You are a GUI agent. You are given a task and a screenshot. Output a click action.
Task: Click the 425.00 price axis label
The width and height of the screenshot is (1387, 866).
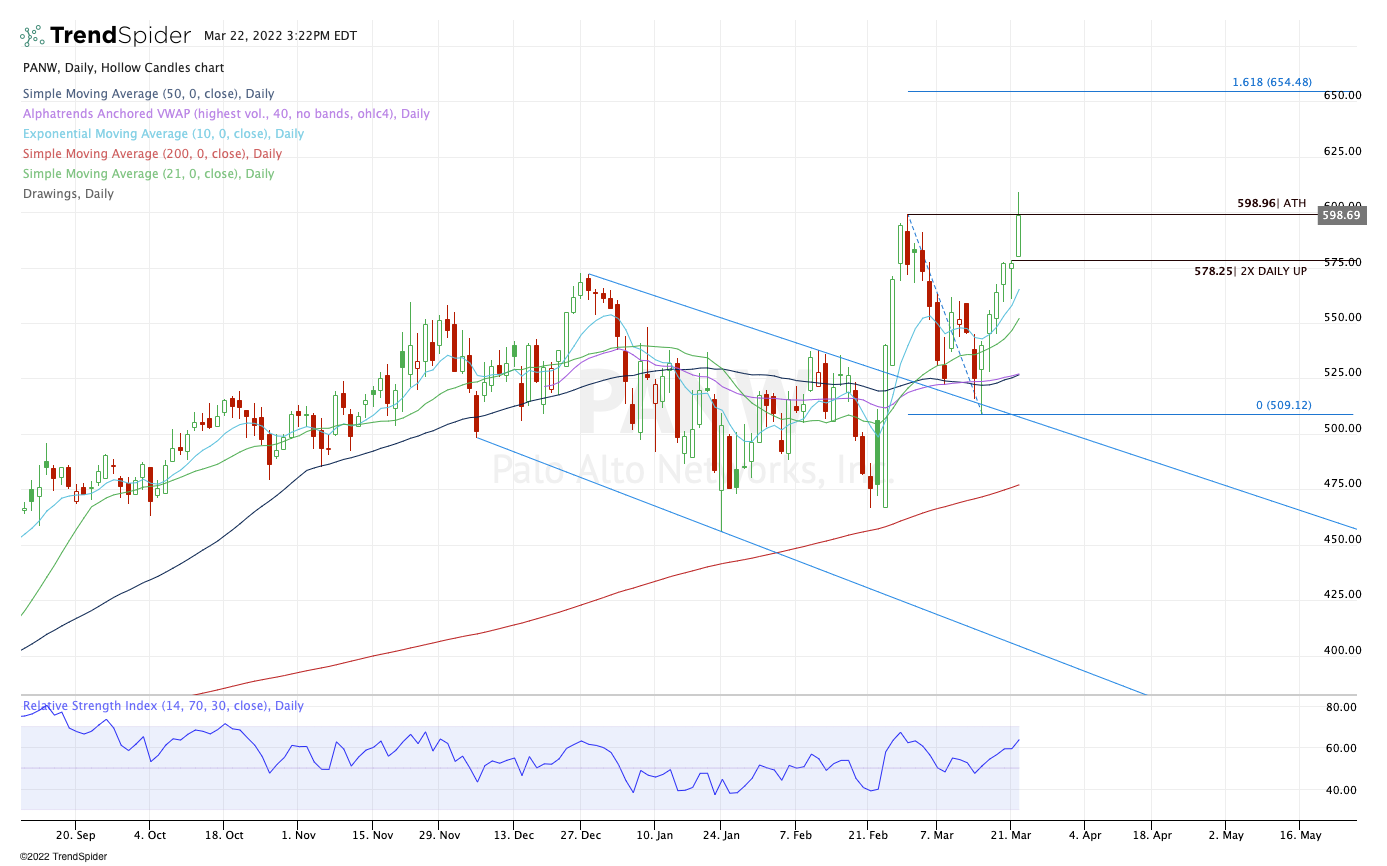point(1341,594)
